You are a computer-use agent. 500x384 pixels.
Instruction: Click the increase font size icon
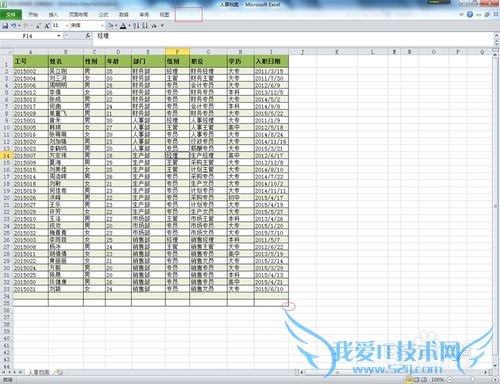(47, 26)
